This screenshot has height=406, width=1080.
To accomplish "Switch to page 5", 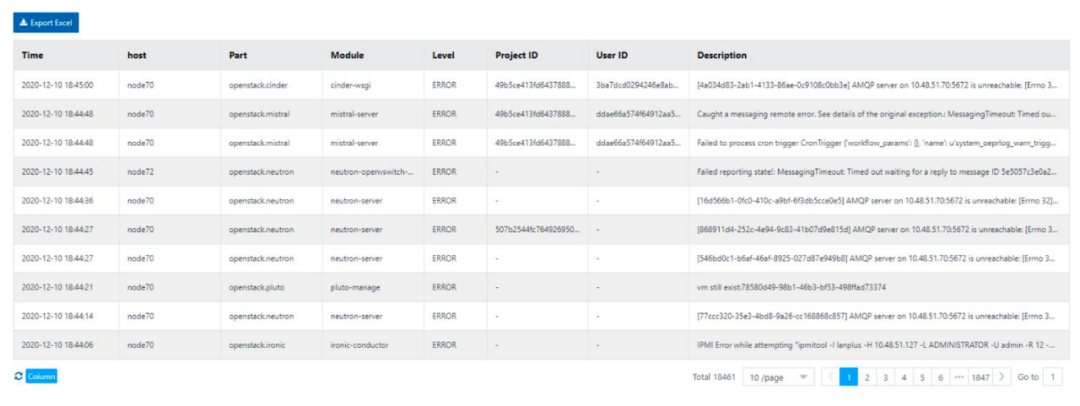I will coord(922,377).
